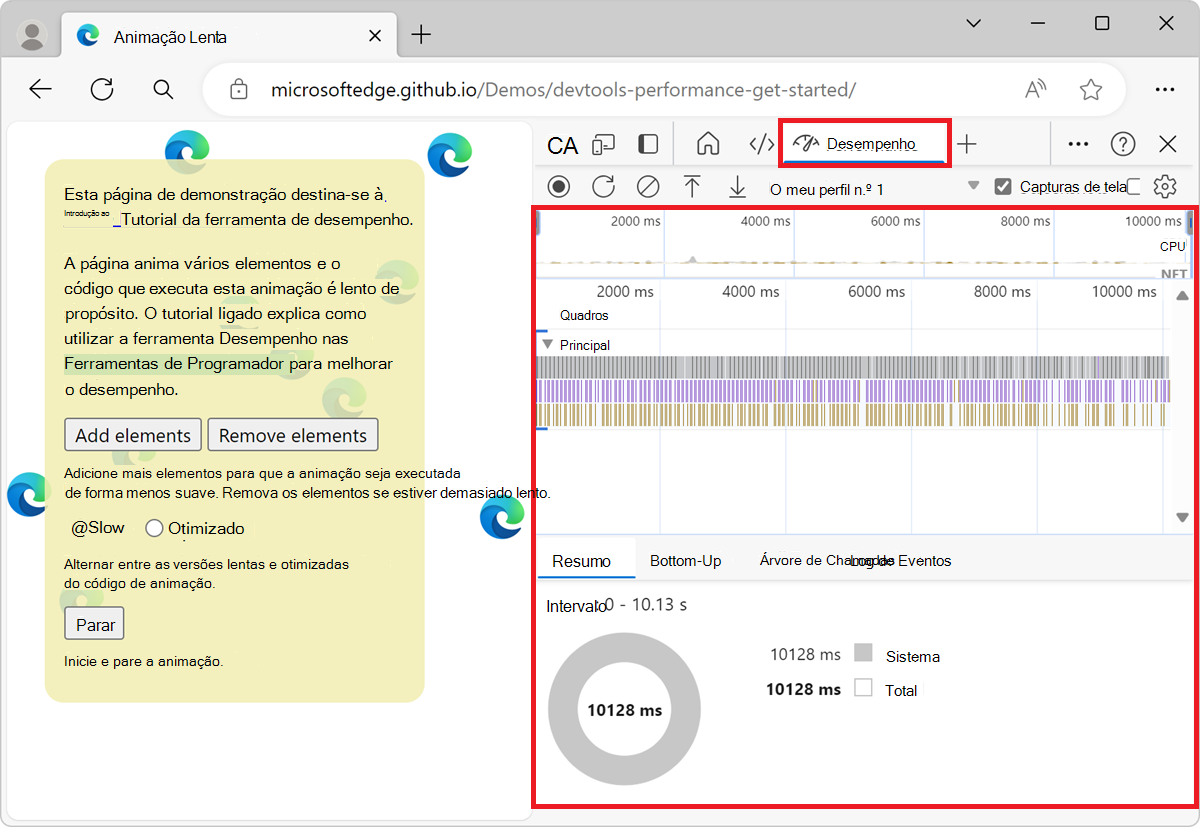Close the Animação Lenta tab
The image size is (1200, 827).
(375, 36)
